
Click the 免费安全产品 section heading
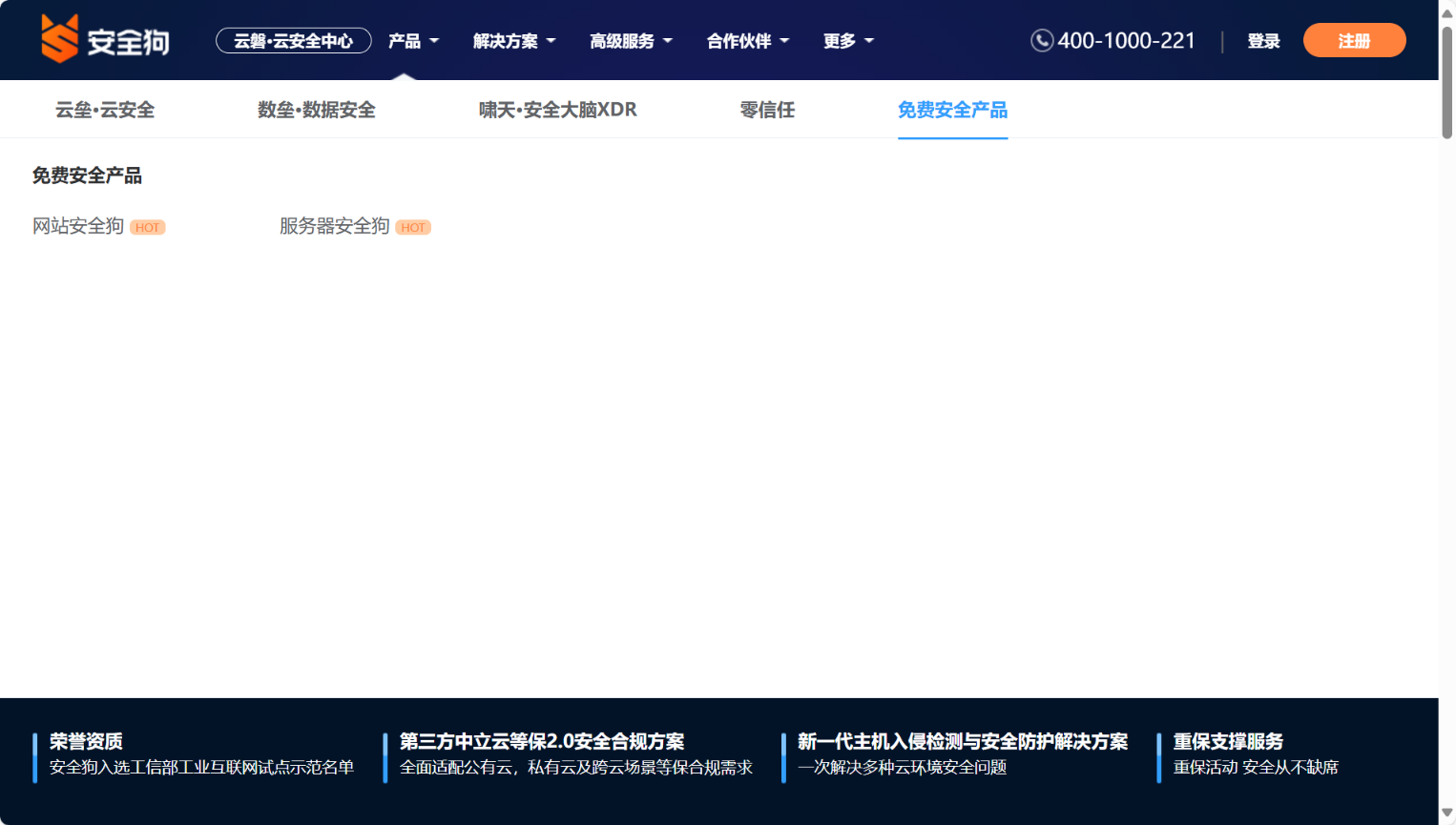click(87, 175)
